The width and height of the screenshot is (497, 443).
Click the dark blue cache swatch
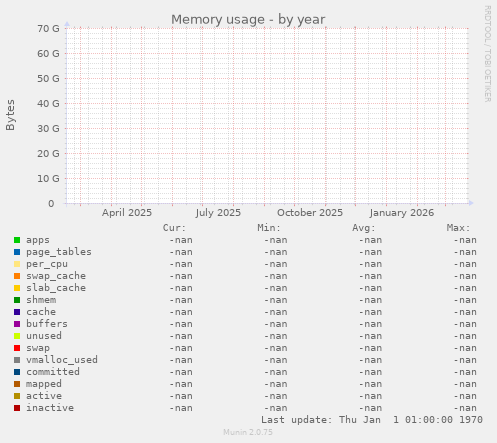(17, 312)
